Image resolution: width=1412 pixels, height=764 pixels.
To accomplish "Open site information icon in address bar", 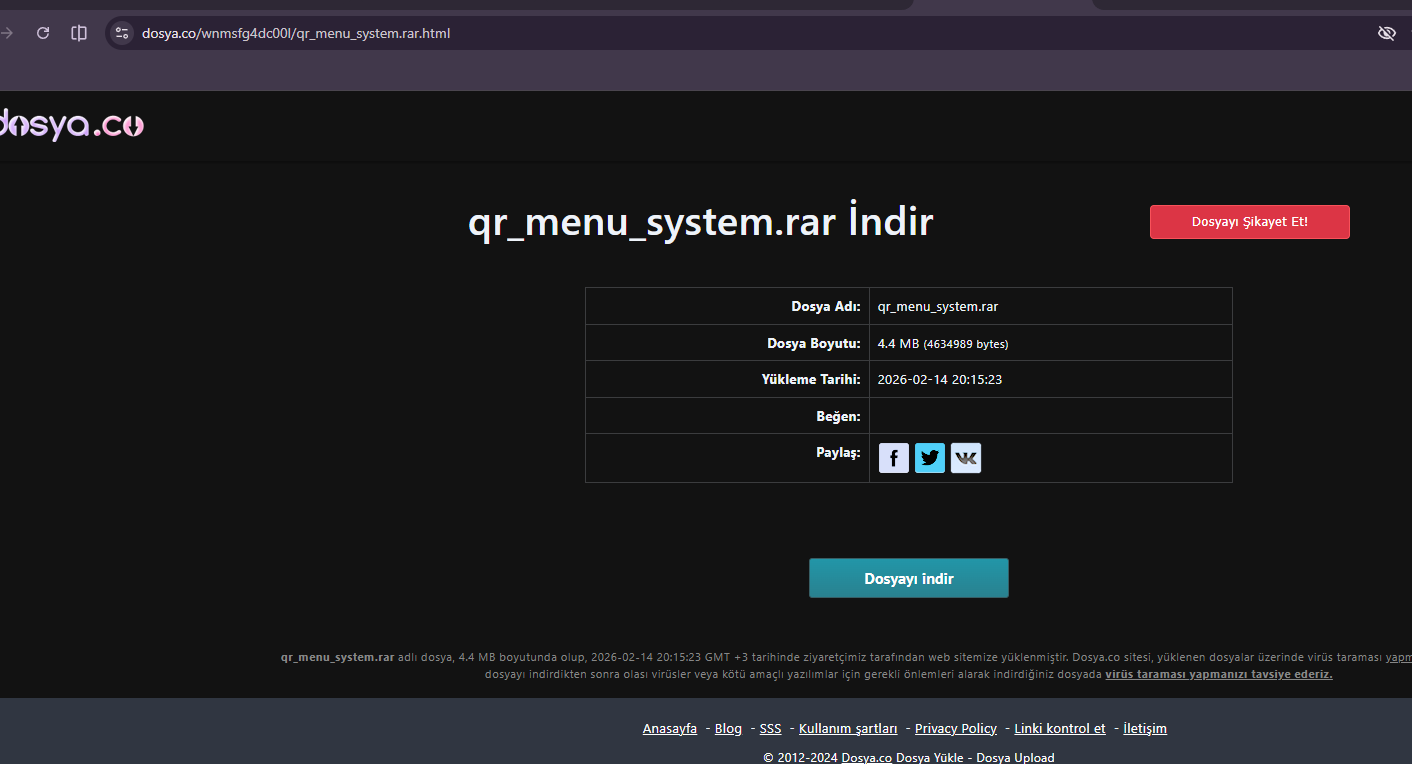I will pos(122,33).
